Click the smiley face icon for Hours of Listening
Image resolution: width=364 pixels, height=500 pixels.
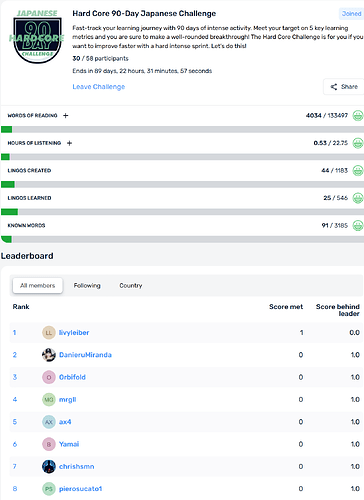[358, 143]
